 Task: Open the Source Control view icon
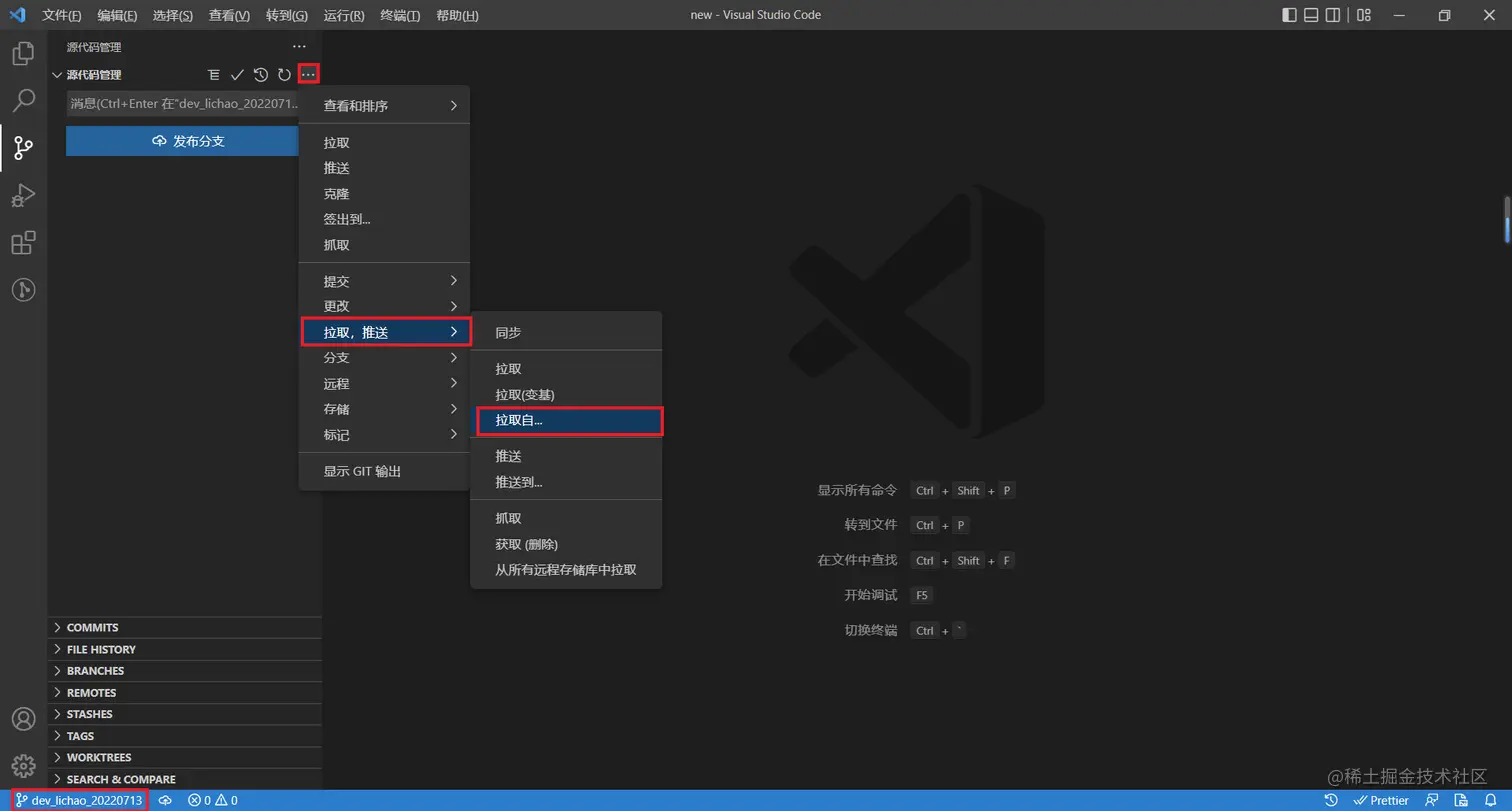(x=23, y=148)
